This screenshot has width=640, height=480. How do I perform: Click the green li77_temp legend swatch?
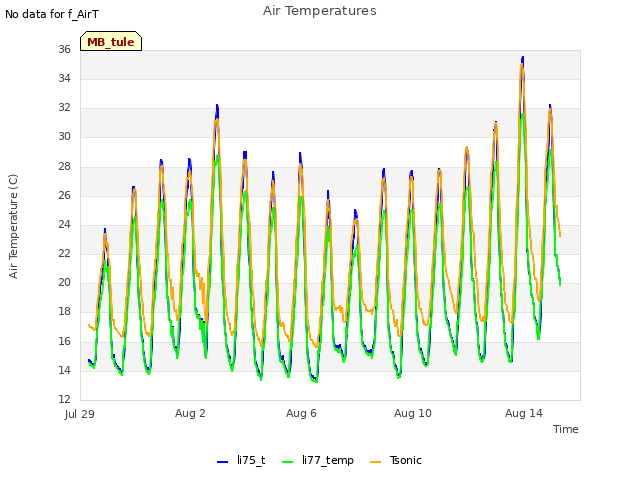click(288, 462)
